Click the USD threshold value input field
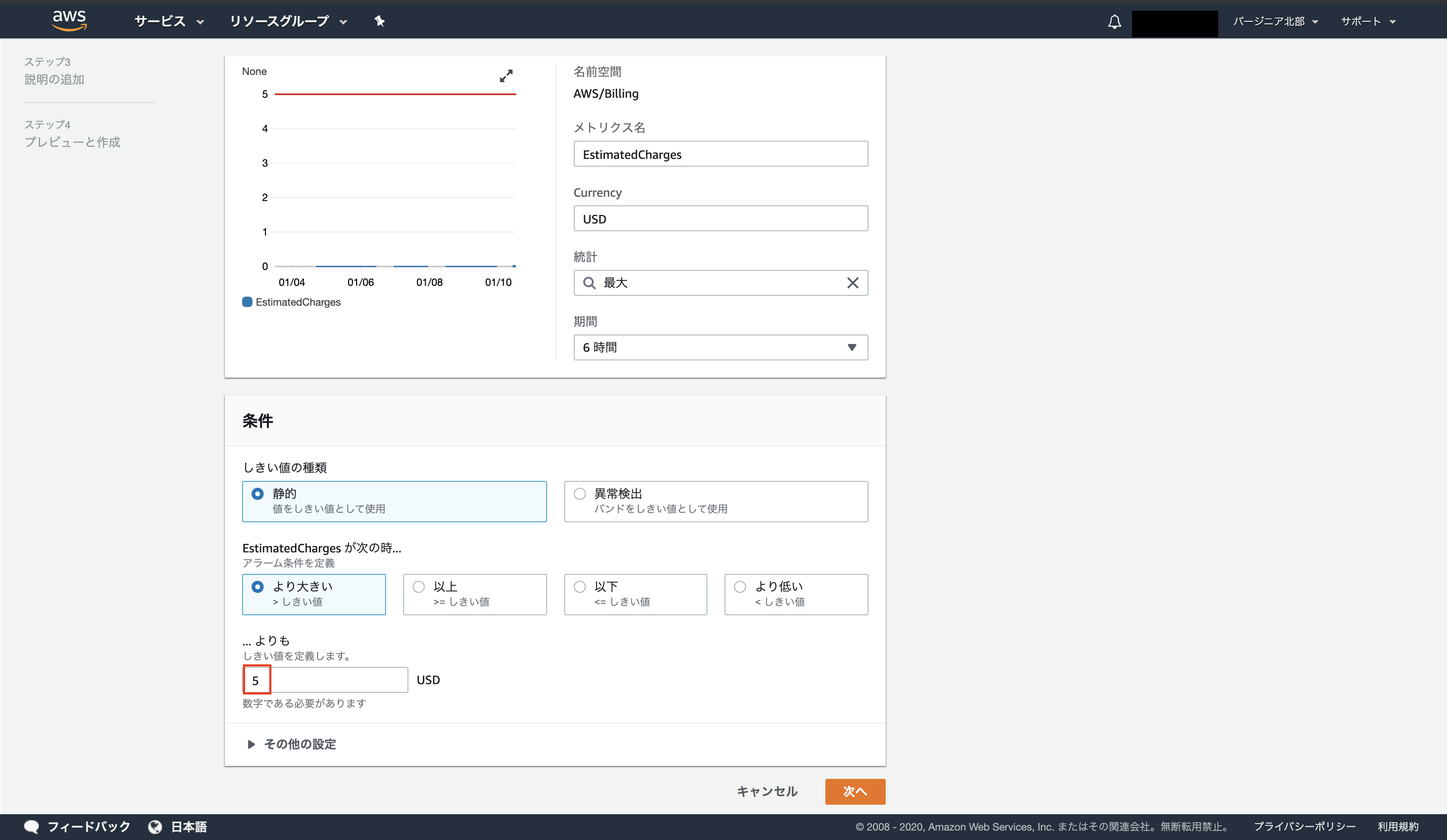1447x840 pixels. click(x=326, y=680)
